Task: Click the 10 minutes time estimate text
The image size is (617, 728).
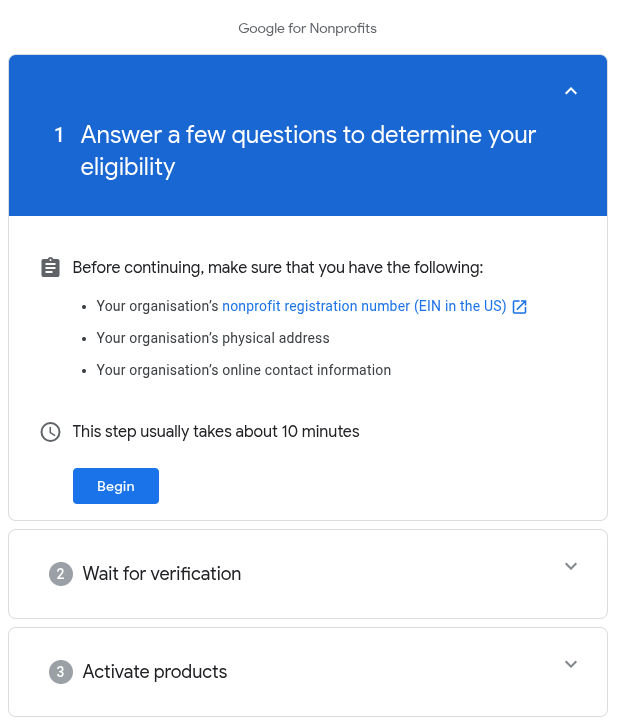Action: tap(216, 432)
